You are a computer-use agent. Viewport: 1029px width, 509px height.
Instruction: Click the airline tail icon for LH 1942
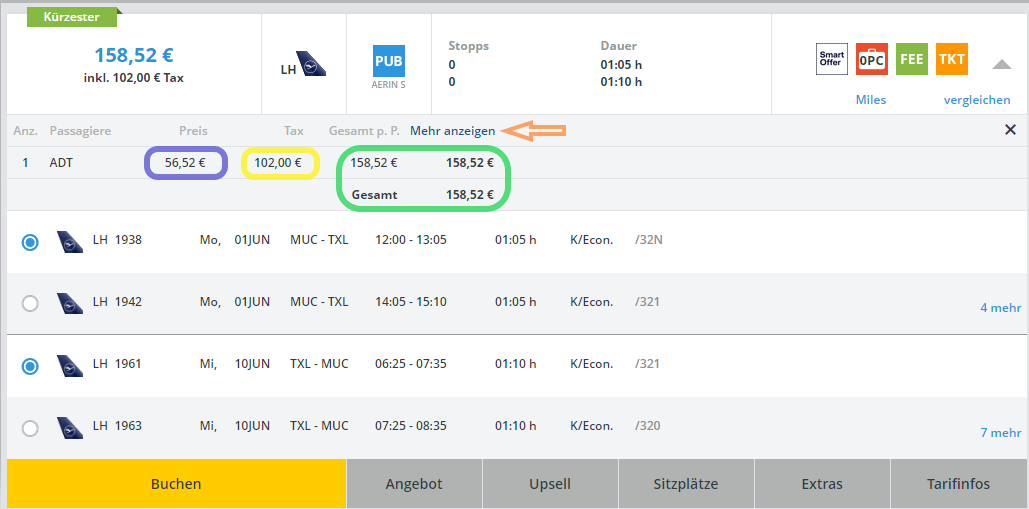coord(70,302)
